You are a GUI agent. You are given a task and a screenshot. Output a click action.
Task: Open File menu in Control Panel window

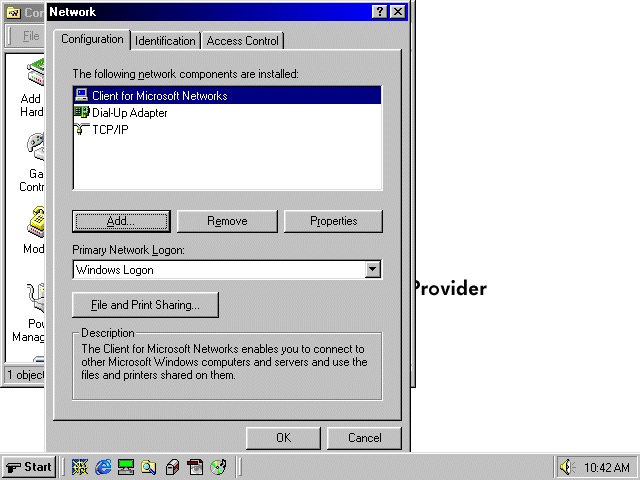tap(31, 36)
